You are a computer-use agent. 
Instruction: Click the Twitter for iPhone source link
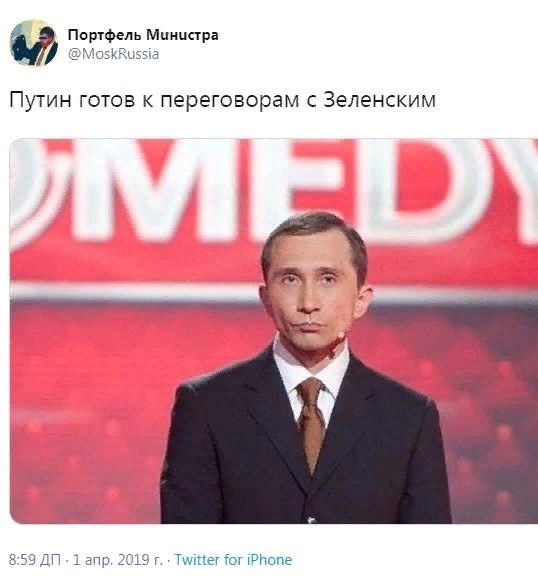point(233,560)
